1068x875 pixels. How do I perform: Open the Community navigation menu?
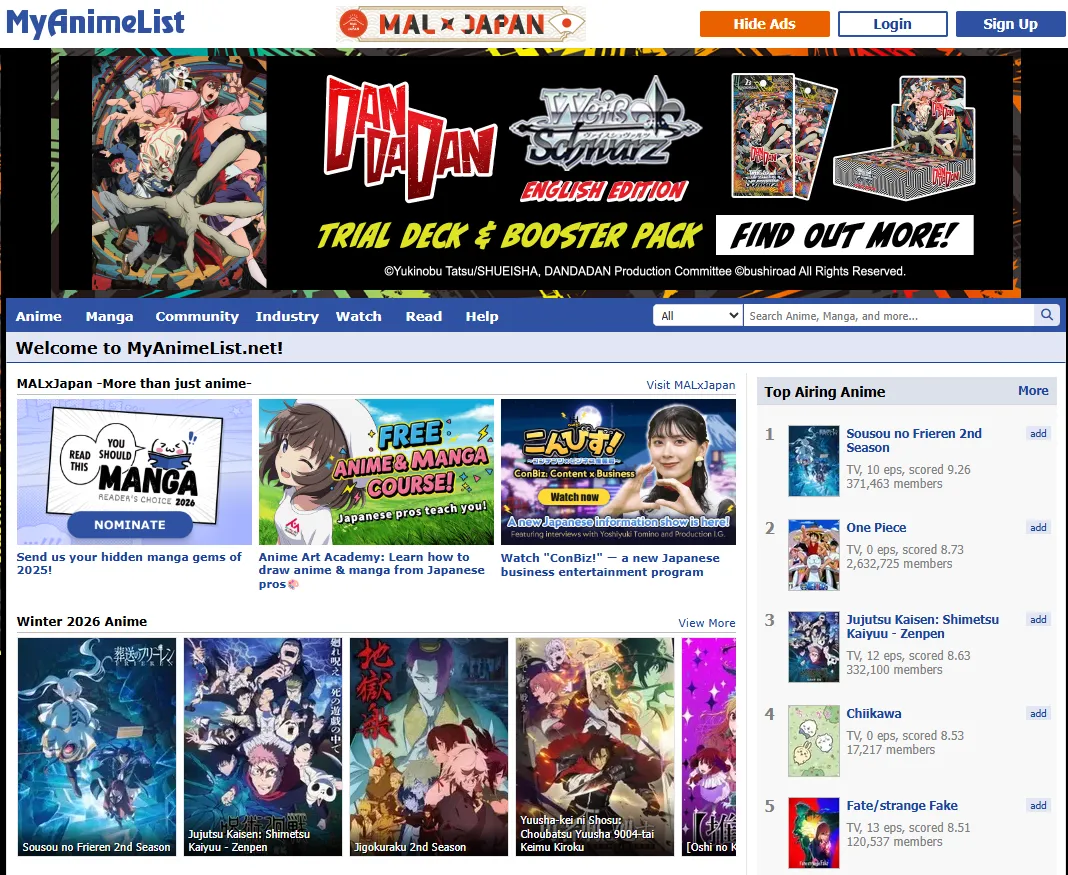pyautogui.click(x=197, y=316)
